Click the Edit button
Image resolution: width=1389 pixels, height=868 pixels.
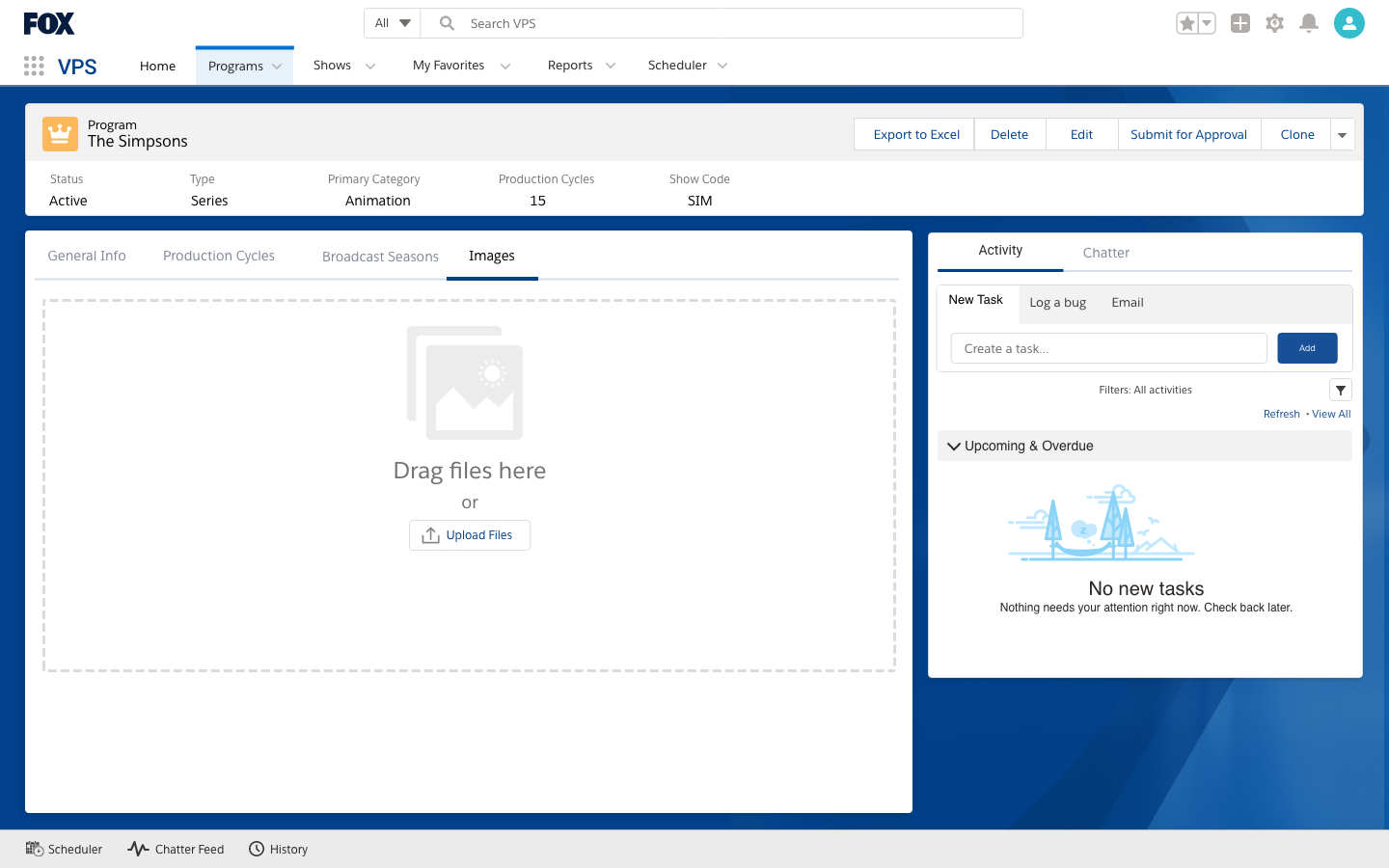pyautogui.click(x=1081, y=135)
